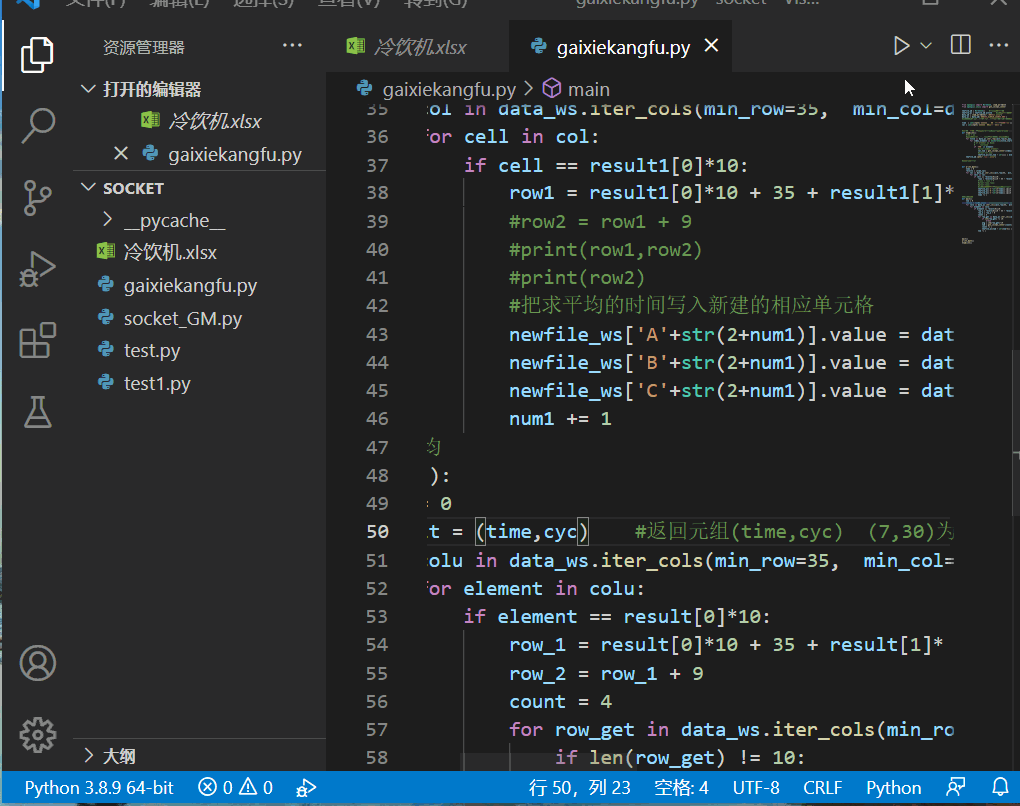Open socket_GM.py from the file tree
Viewport: 1020px width, 806px height.
[182, 318]
